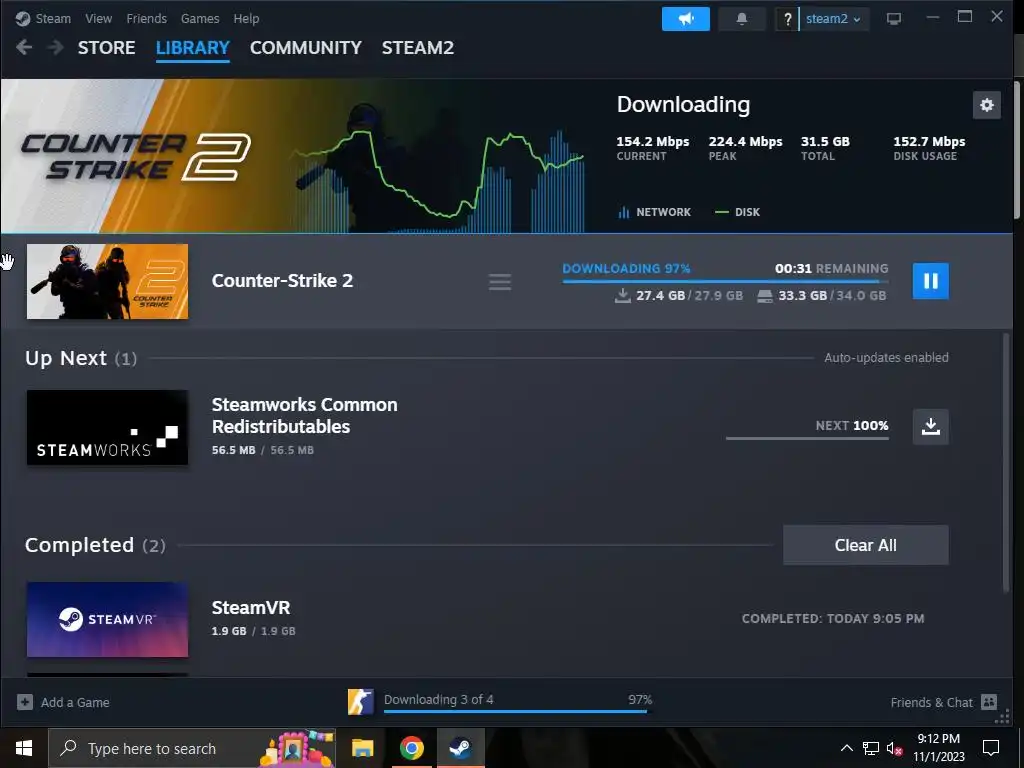Click the 00:31 REMAINING text
The width and height of the screenshot is (1024, 768).
(831, 268)
